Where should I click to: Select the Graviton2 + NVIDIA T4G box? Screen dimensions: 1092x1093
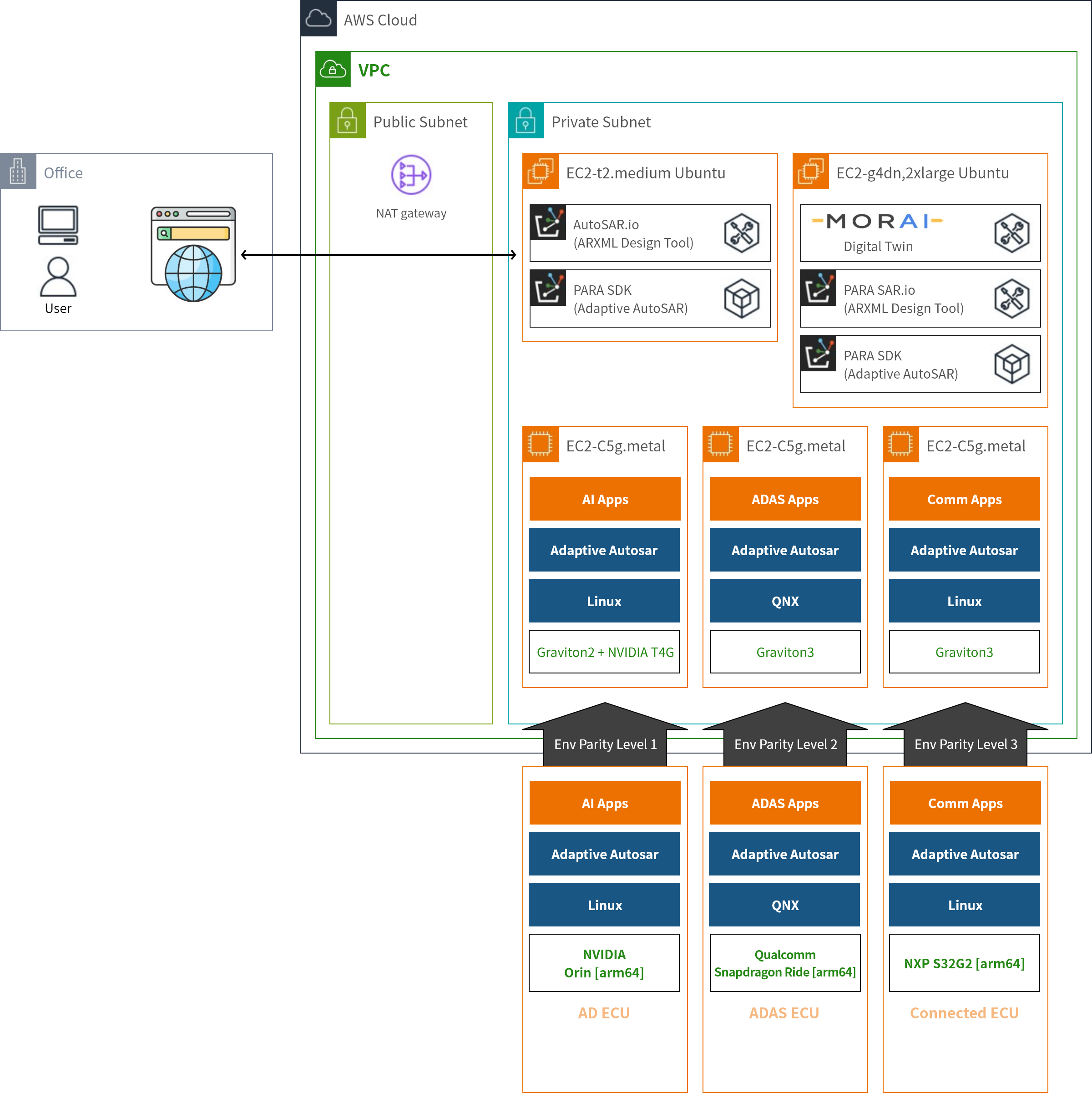click(604, 652)
